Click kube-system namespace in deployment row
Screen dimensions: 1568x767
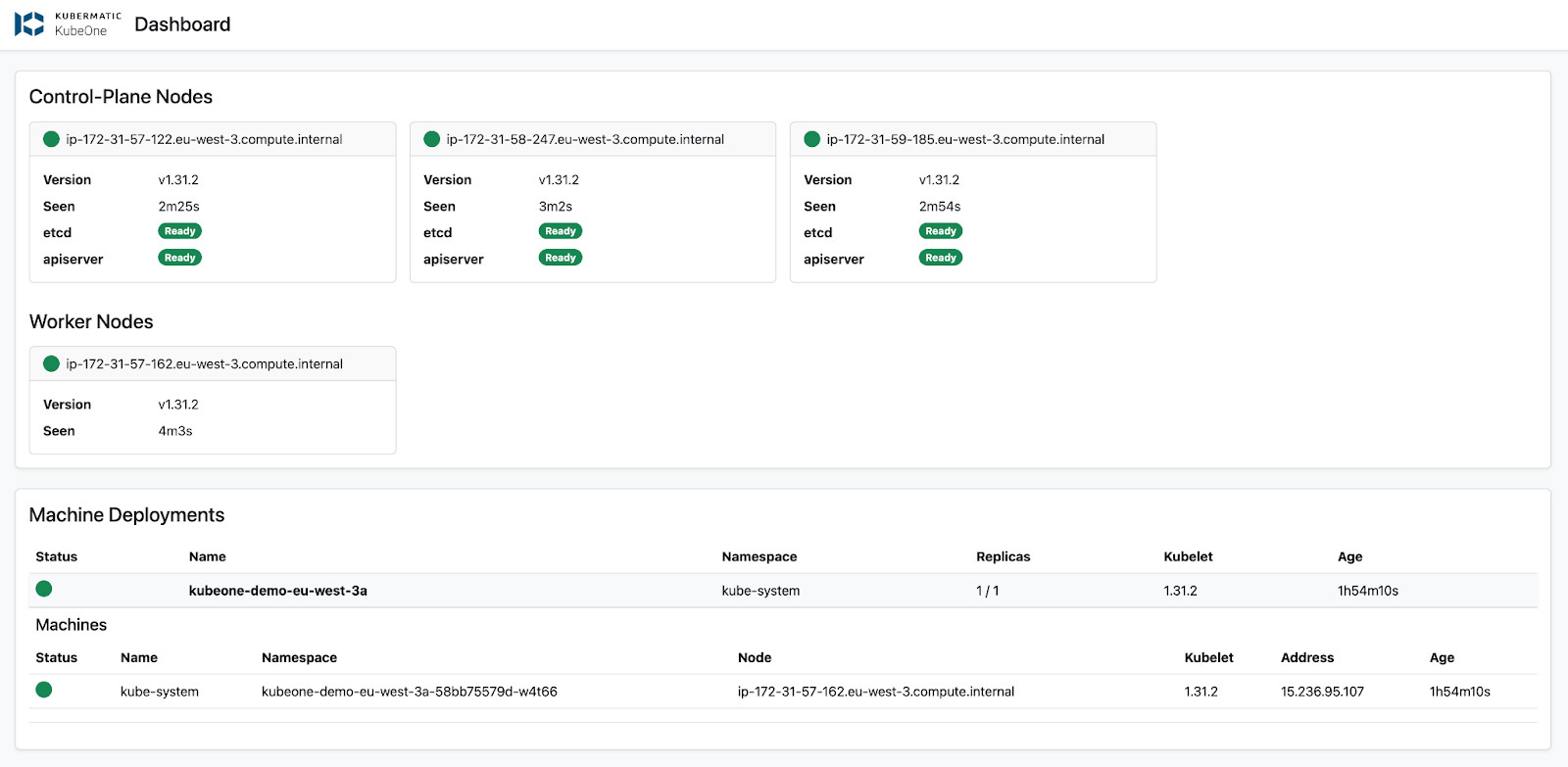tap(760, 591)
